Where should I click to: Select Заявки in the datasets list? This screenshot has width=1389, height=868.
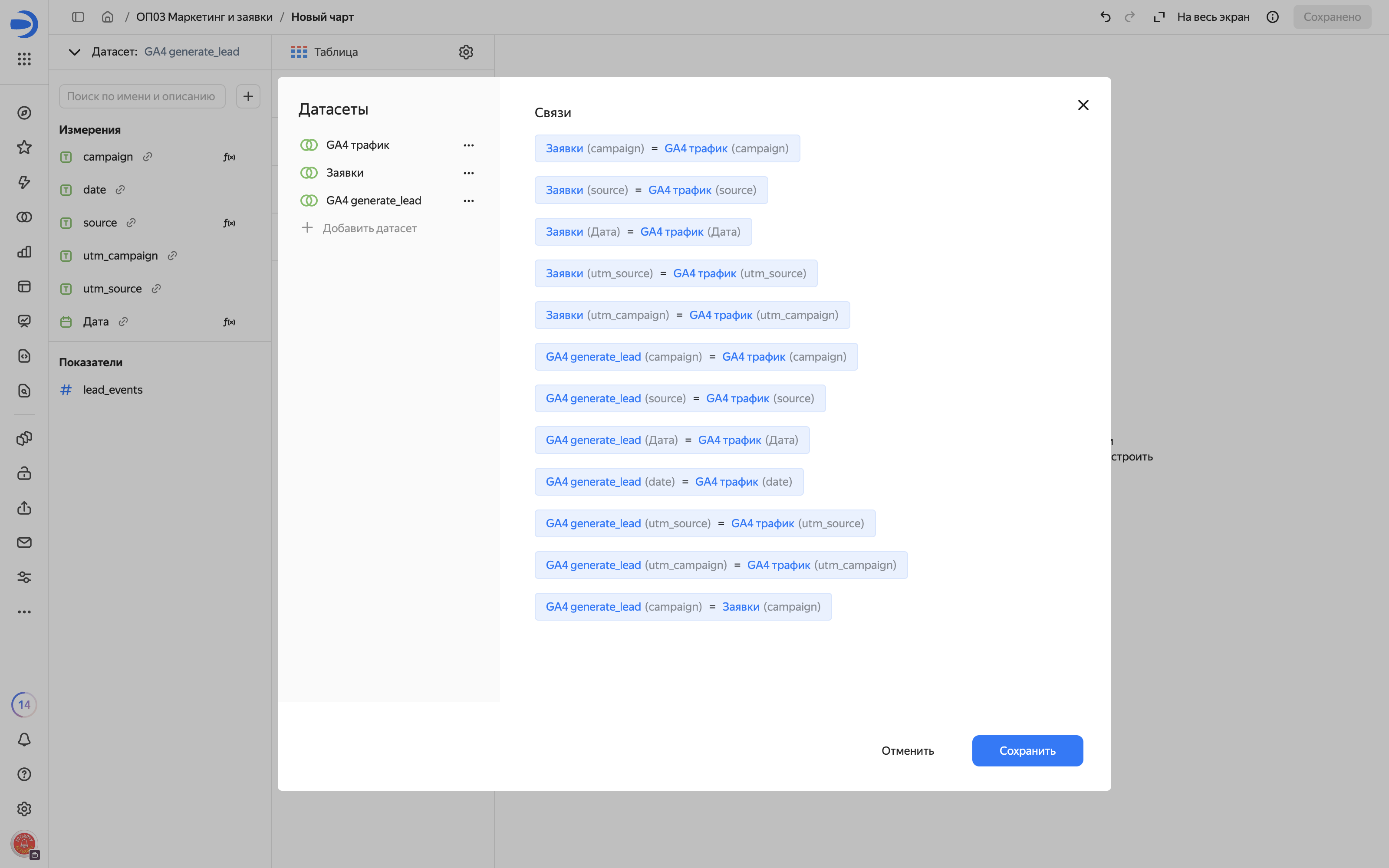(344, 173)
